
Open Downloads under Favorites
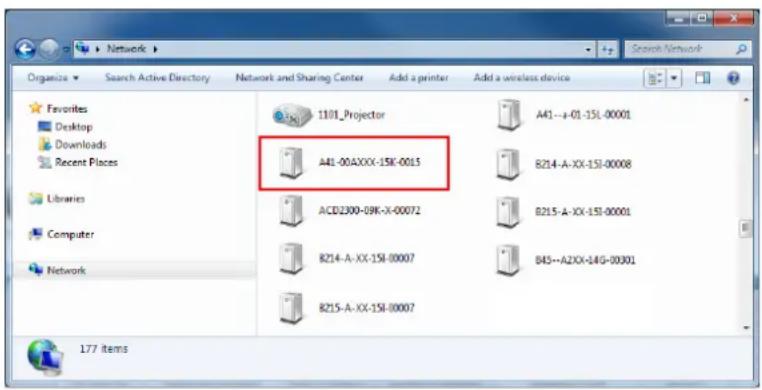point(81,145)
